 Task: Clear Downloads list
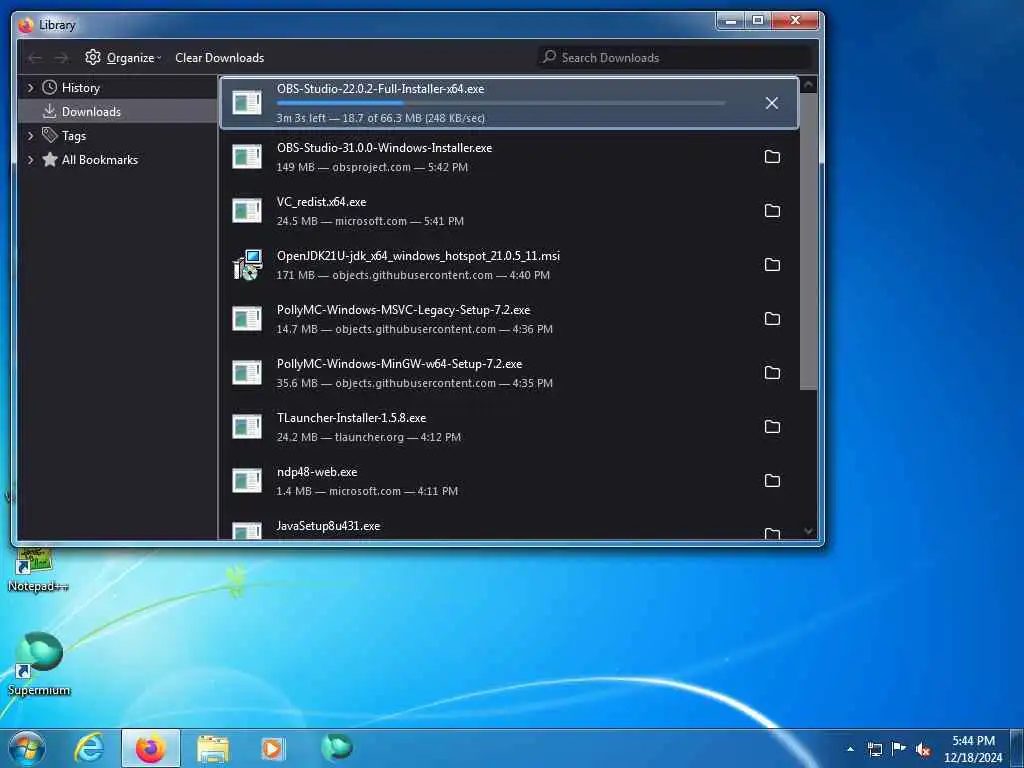coord(219,57)
